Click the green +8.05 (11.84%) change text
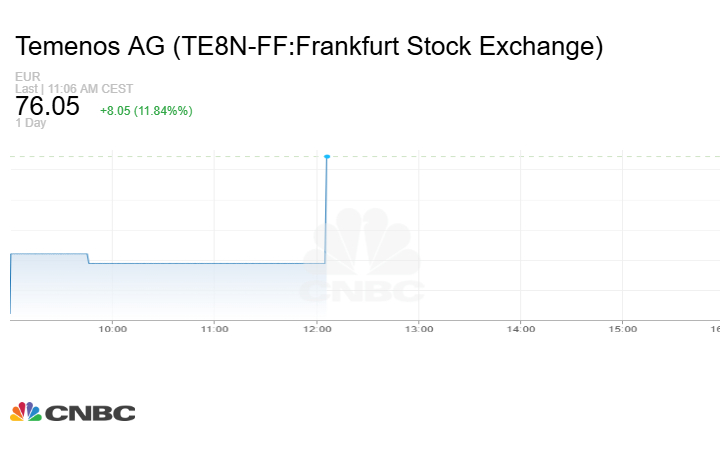 point(146,111)
